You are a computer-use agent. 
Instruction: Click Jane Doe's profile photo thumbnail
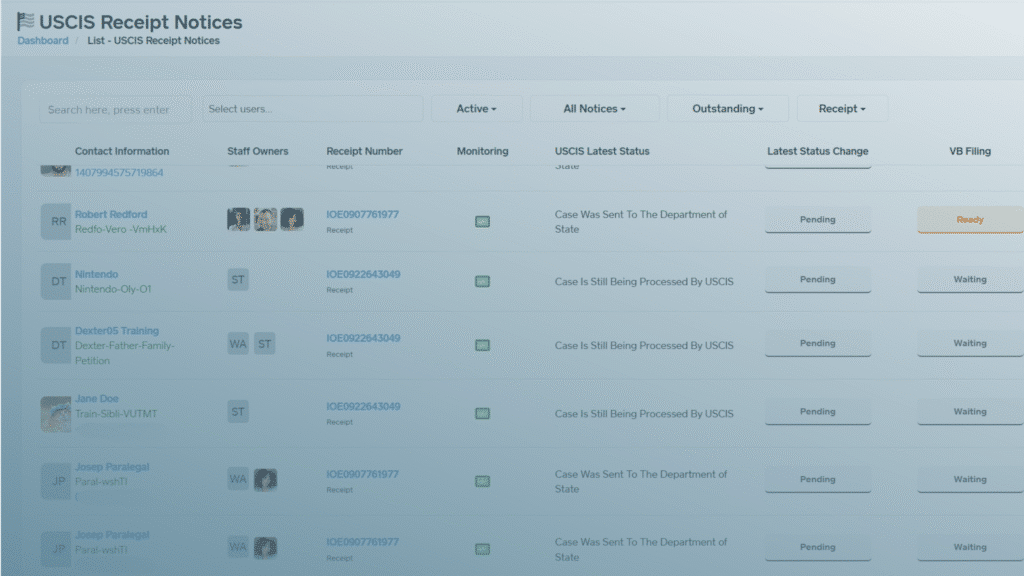(56, 414)
